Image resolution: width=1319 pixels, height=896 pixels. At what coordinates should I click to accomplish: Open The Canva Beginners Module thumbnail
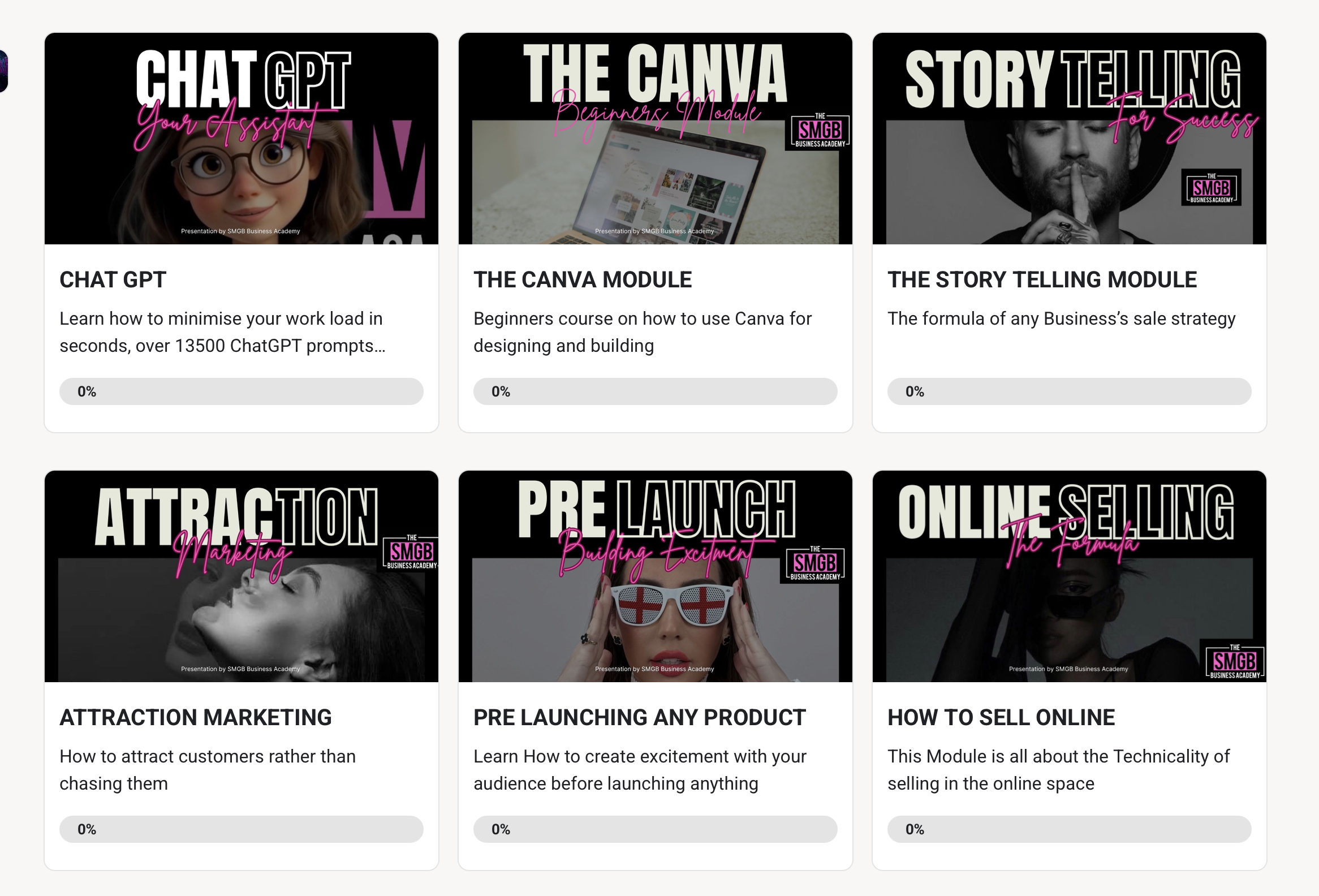(655, 139)
